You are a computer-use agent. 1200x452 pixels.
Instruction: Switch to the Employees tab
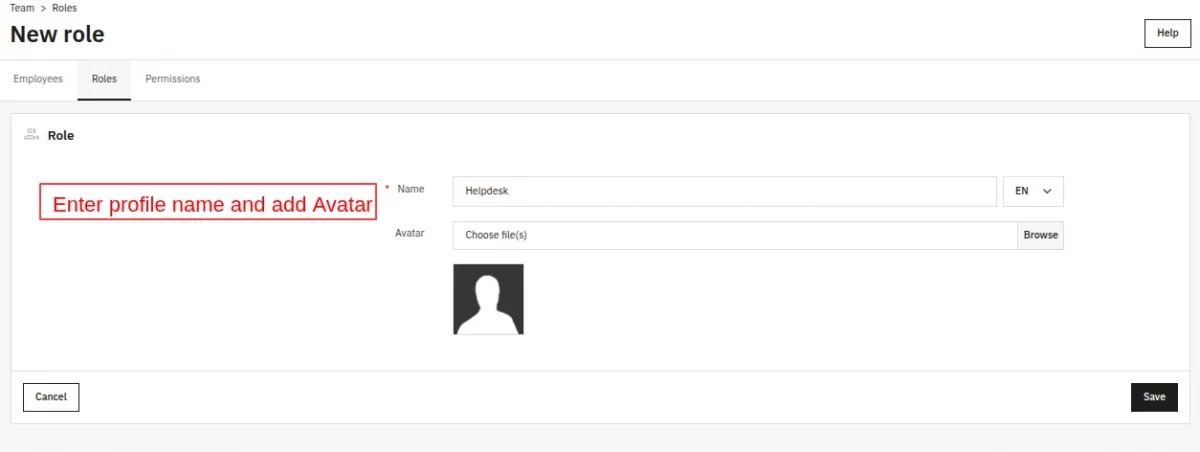point(38,79)
